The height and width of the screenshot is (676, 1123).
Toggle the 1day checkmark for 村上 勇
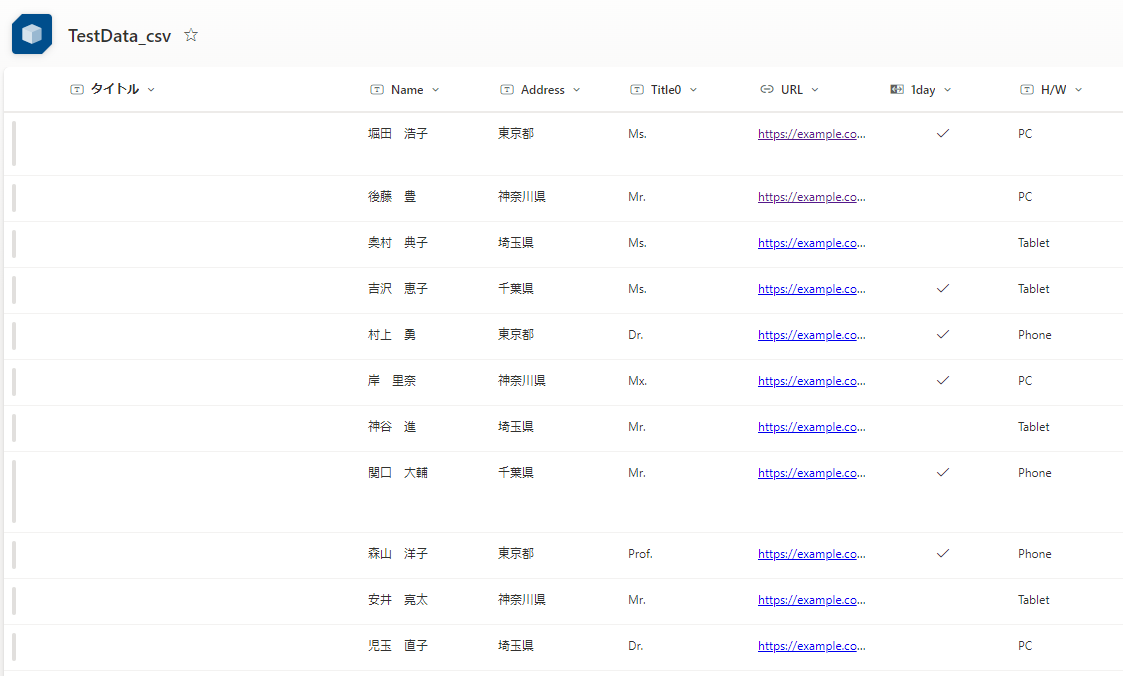coord(942,335)
